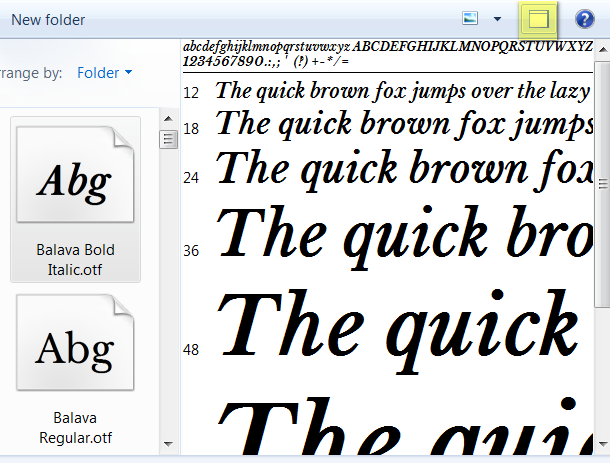610x463 pixels.
Task: Click the 24 point size label
Action: click(x=191, y=178)
